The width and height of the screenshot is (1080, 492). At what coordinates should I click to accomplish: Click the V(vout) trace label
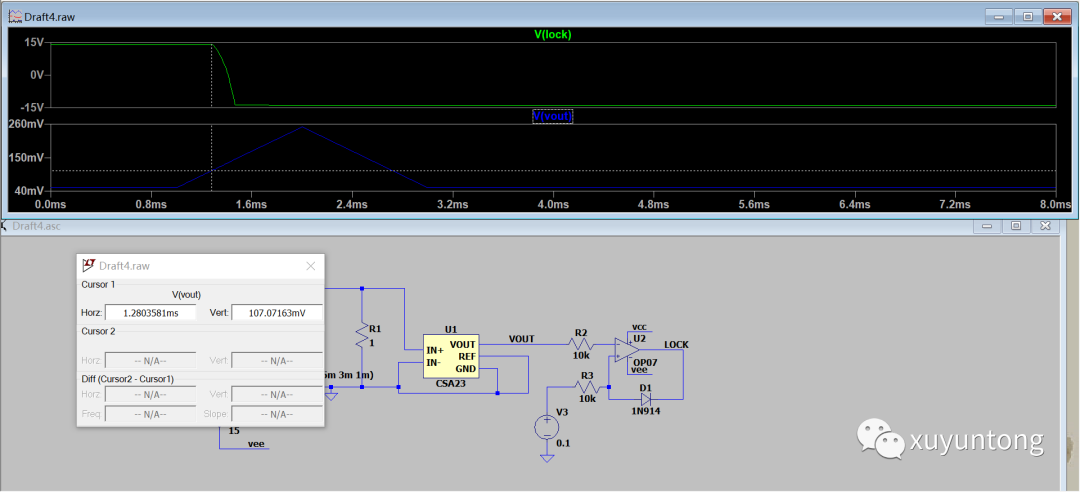click(x=553, y=116)
